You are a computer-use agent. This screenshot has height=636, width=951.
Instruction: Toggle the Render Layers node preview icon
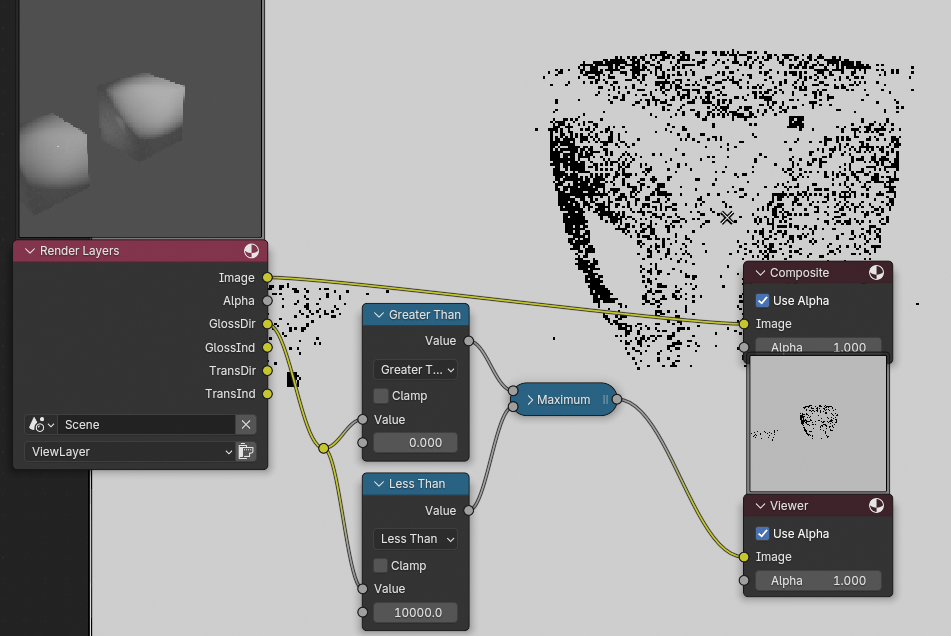click(x=251, y=251)
